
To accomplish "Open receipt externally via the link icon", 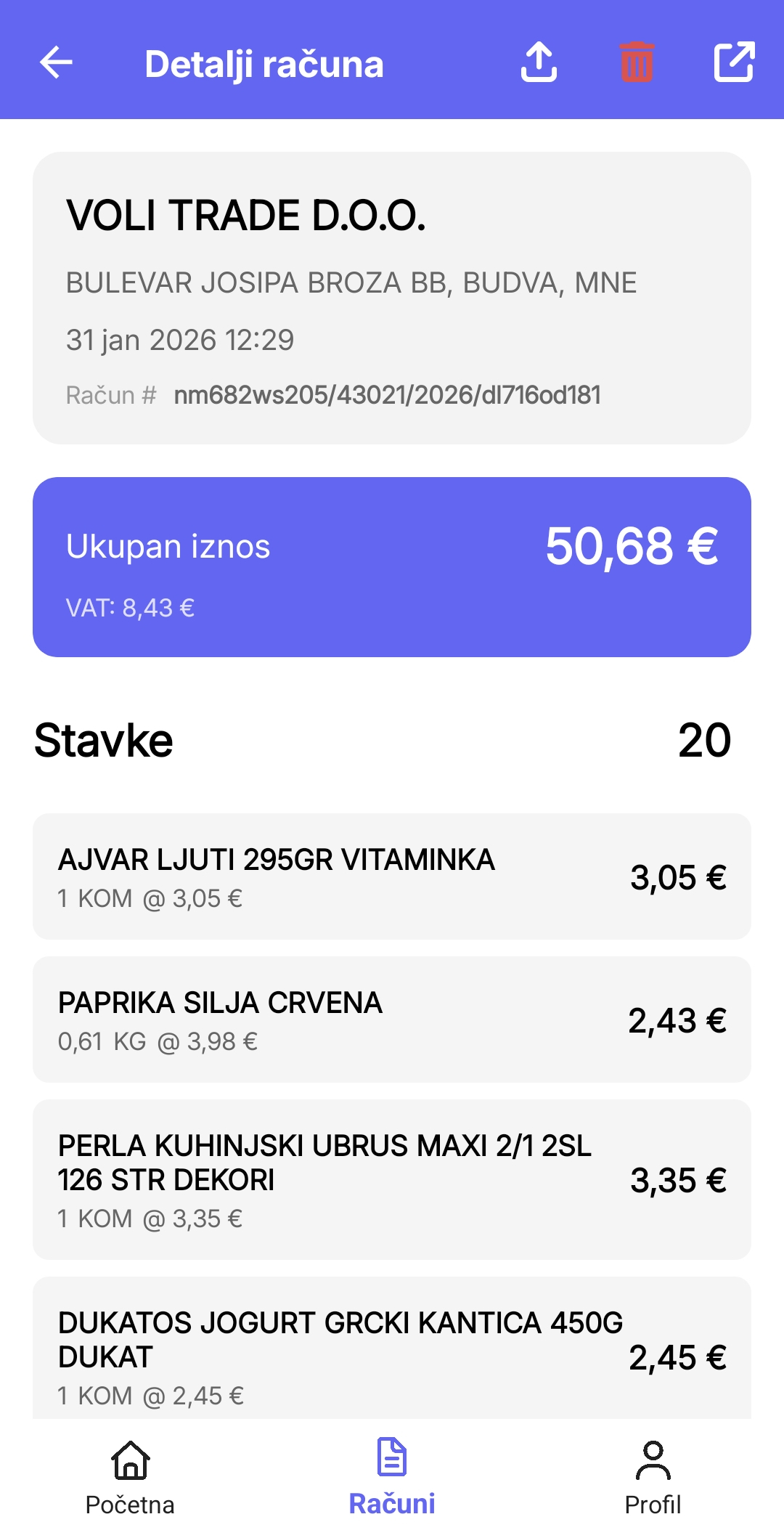I will tap(734, 62).
